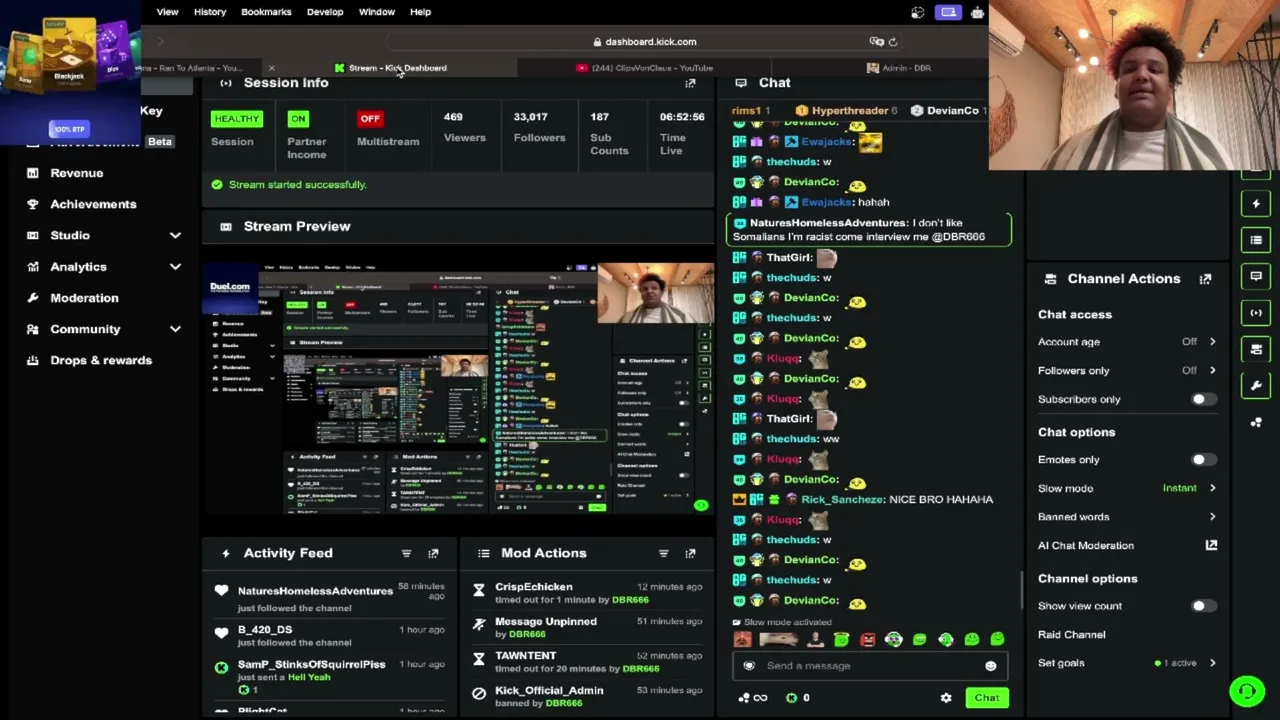The width and height of the screenshot is (1280, 720).
Task: Expand the Analytics sidebar section
Action: click(175, 267)
